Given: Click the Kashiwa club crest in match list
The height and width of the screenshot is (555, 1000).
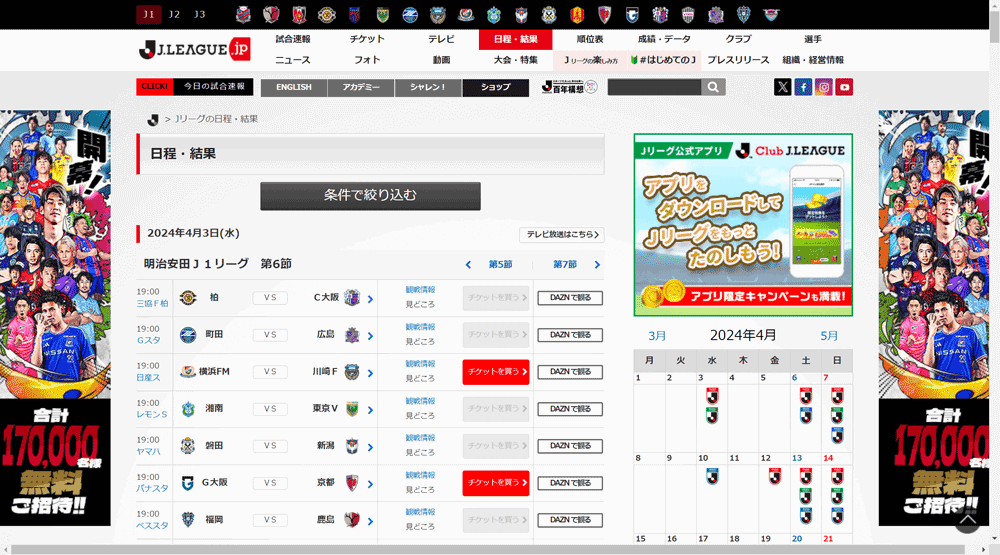Looking at the screenshot, I should 188,298.
